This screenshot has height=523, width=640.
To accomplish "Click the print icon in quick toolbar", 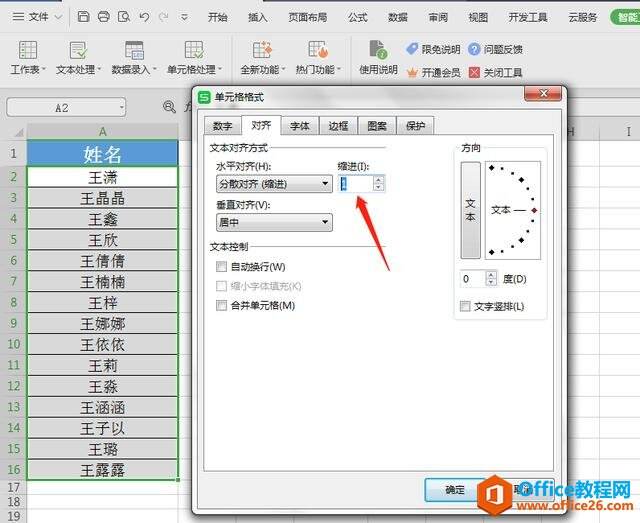I will (x=104, y=17).
